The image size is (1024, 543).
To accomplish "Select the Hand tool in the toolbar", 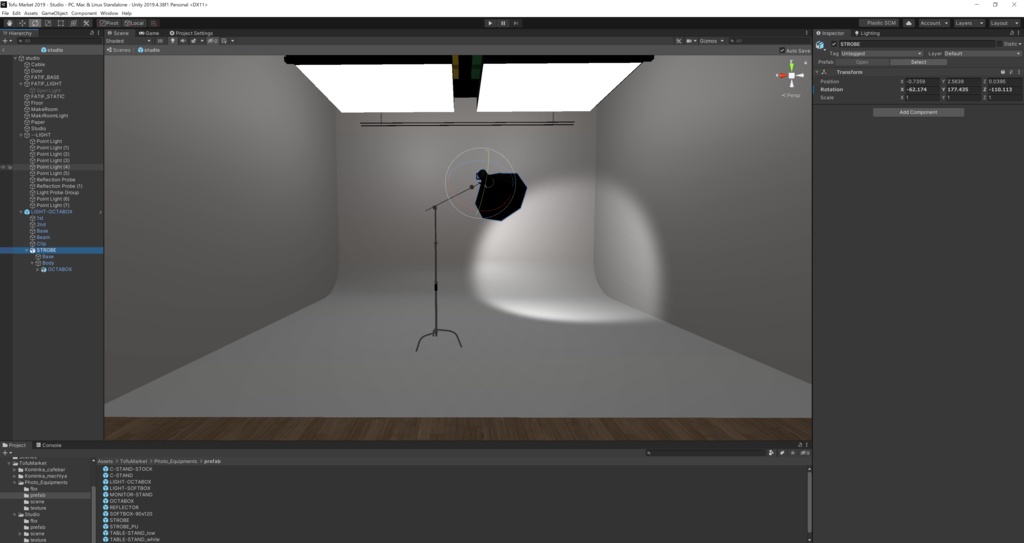I will click(x=9, y=23).
